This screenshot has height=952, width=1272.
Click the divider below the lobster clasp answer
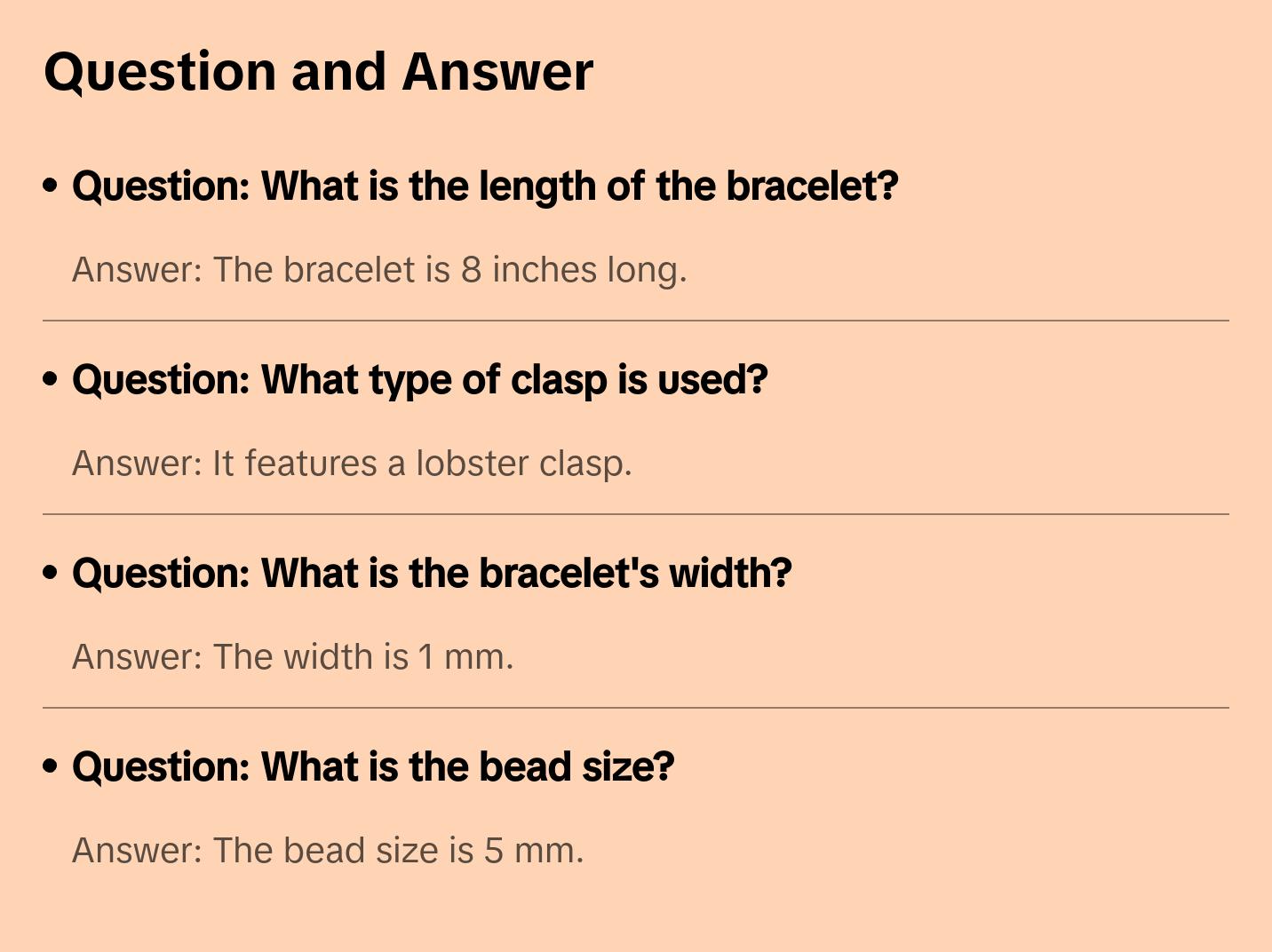[636, 514]
